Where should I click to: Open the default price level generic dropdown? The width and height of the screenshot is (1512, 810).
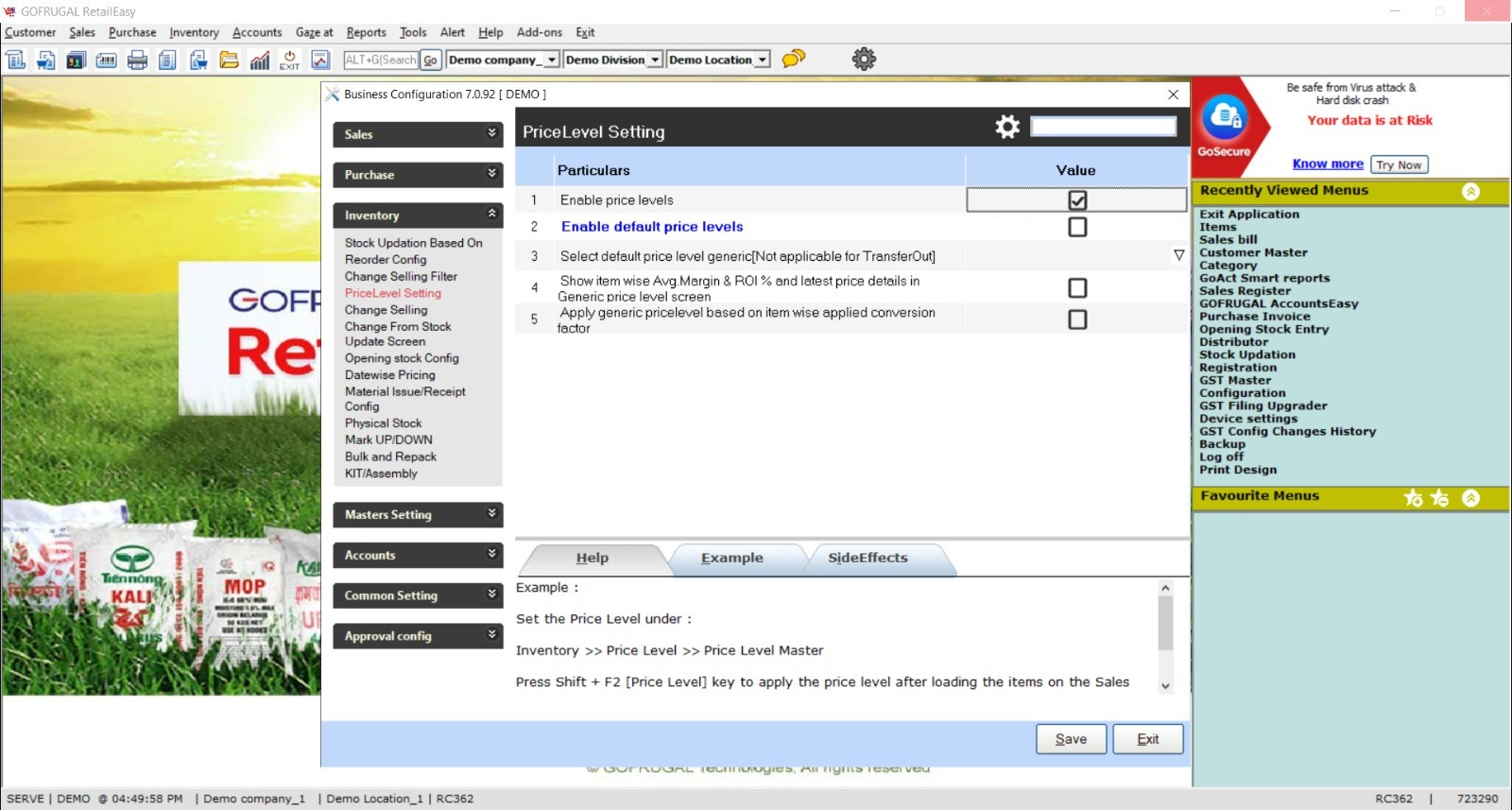tap(1178, 255)
